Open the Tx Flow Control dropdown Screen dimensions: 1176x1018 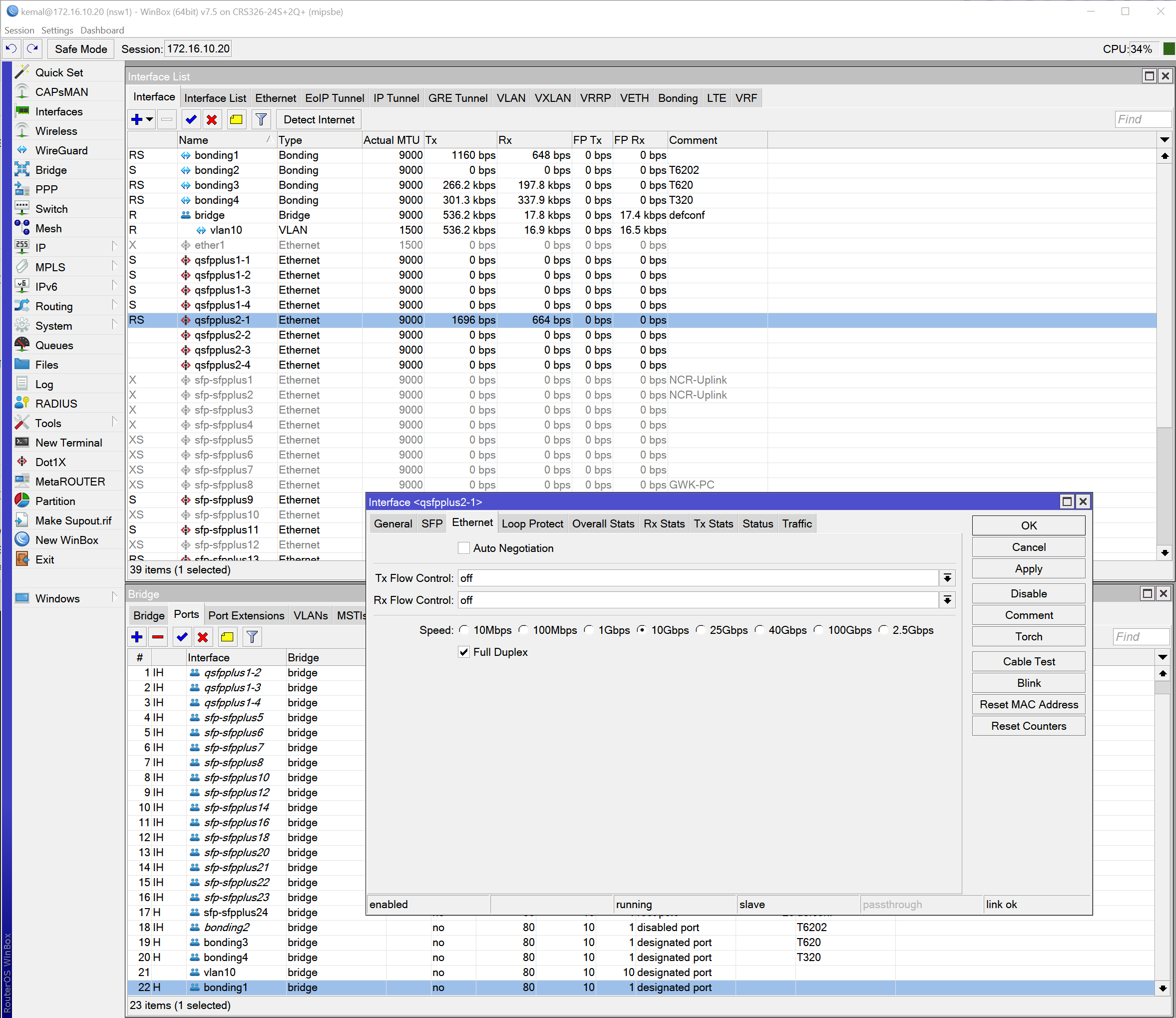pyautogui.click(x=947, y=578)
